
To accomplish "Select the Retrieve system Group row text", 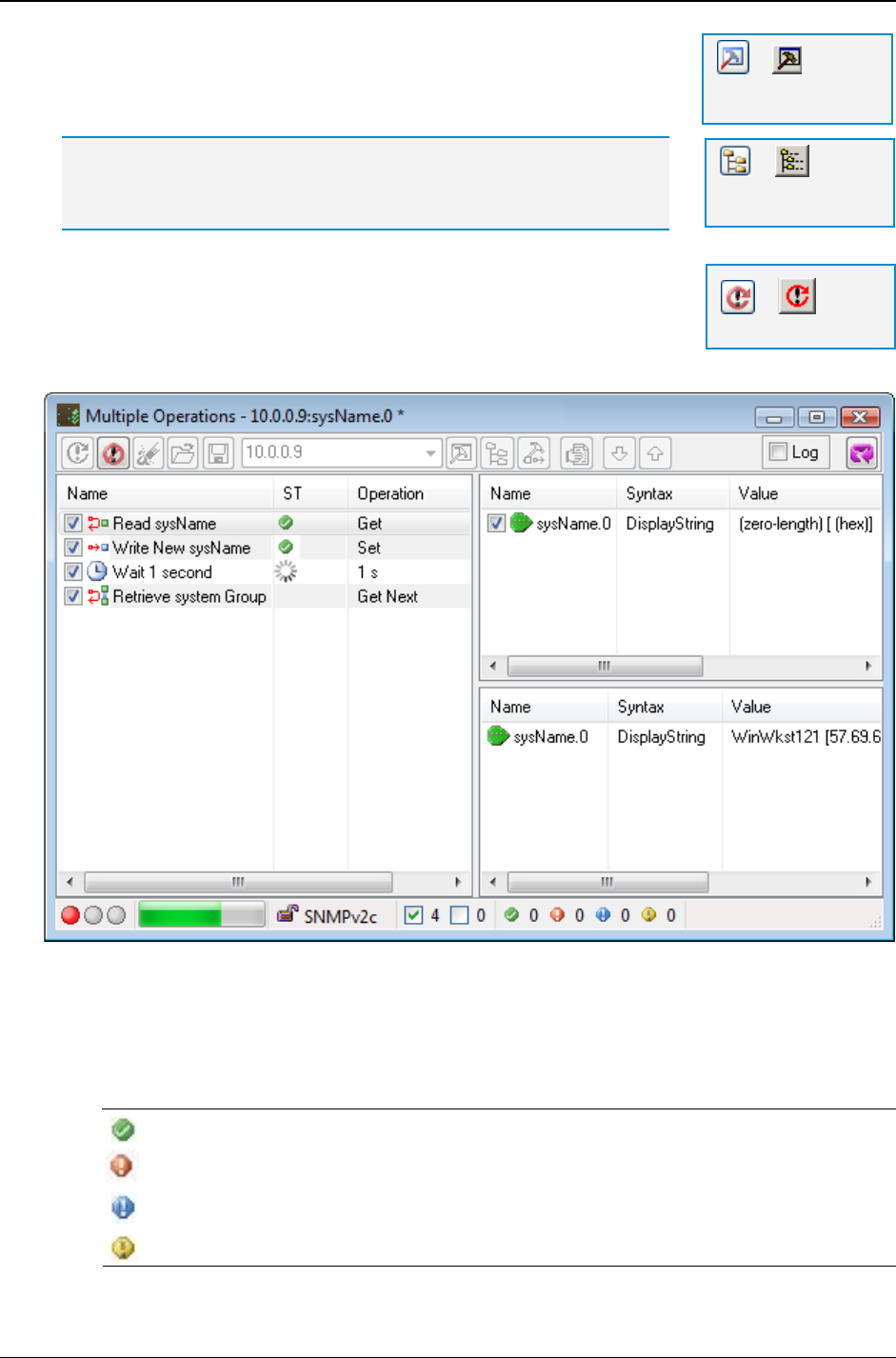I will point(189,596).
